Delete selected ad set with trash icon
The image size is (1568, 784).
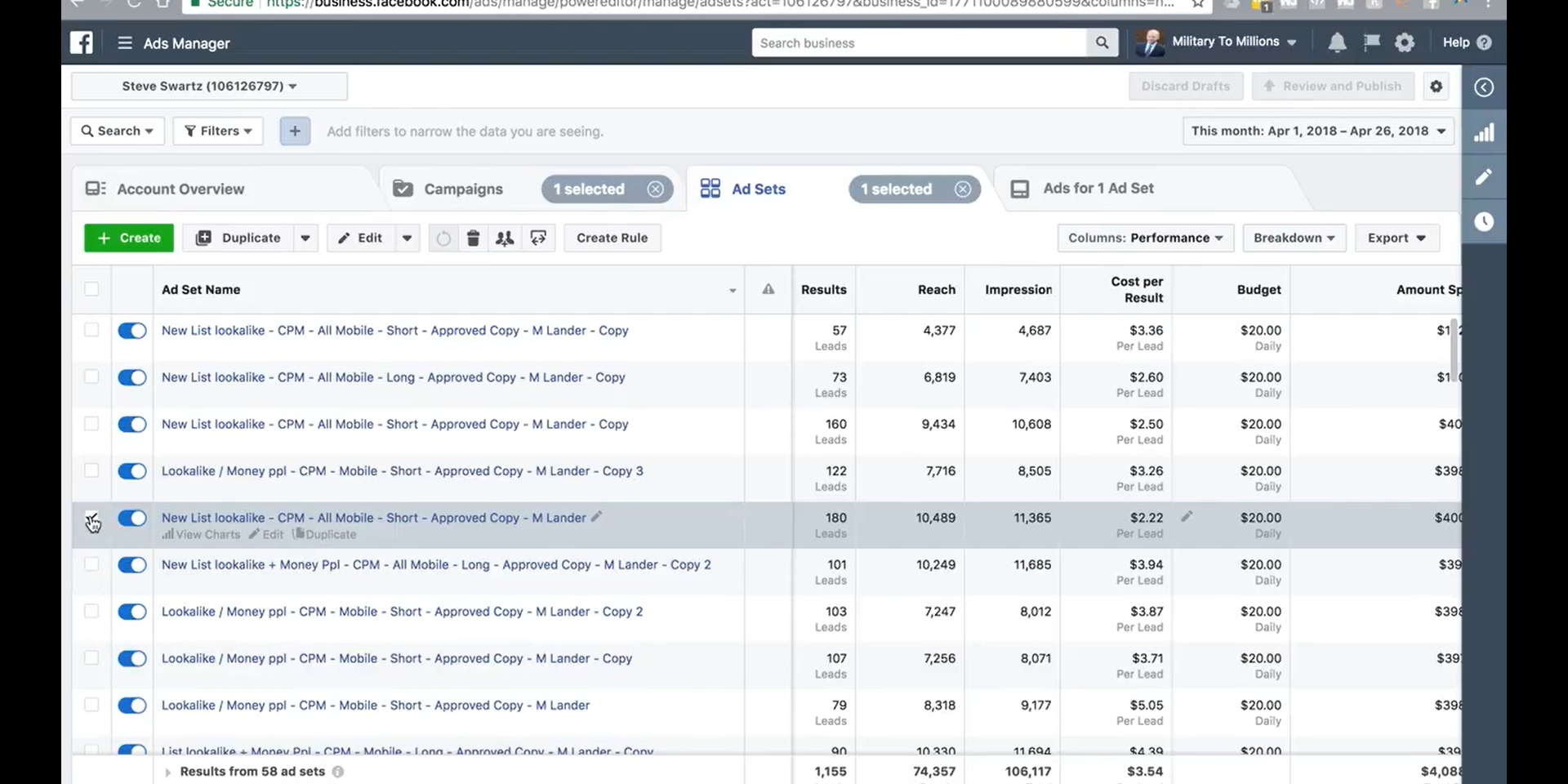click(473, 238)
